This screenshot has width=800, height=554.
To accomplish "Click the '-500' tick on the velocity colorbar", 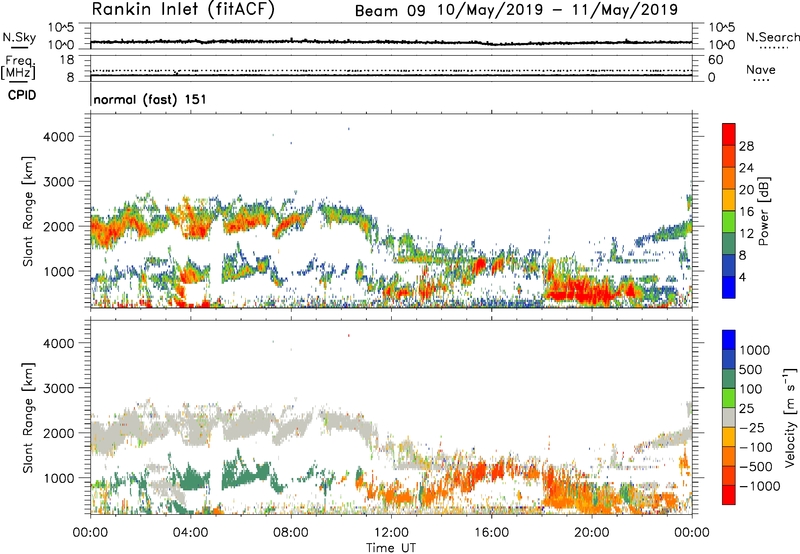I will click(x=756, y=466).
